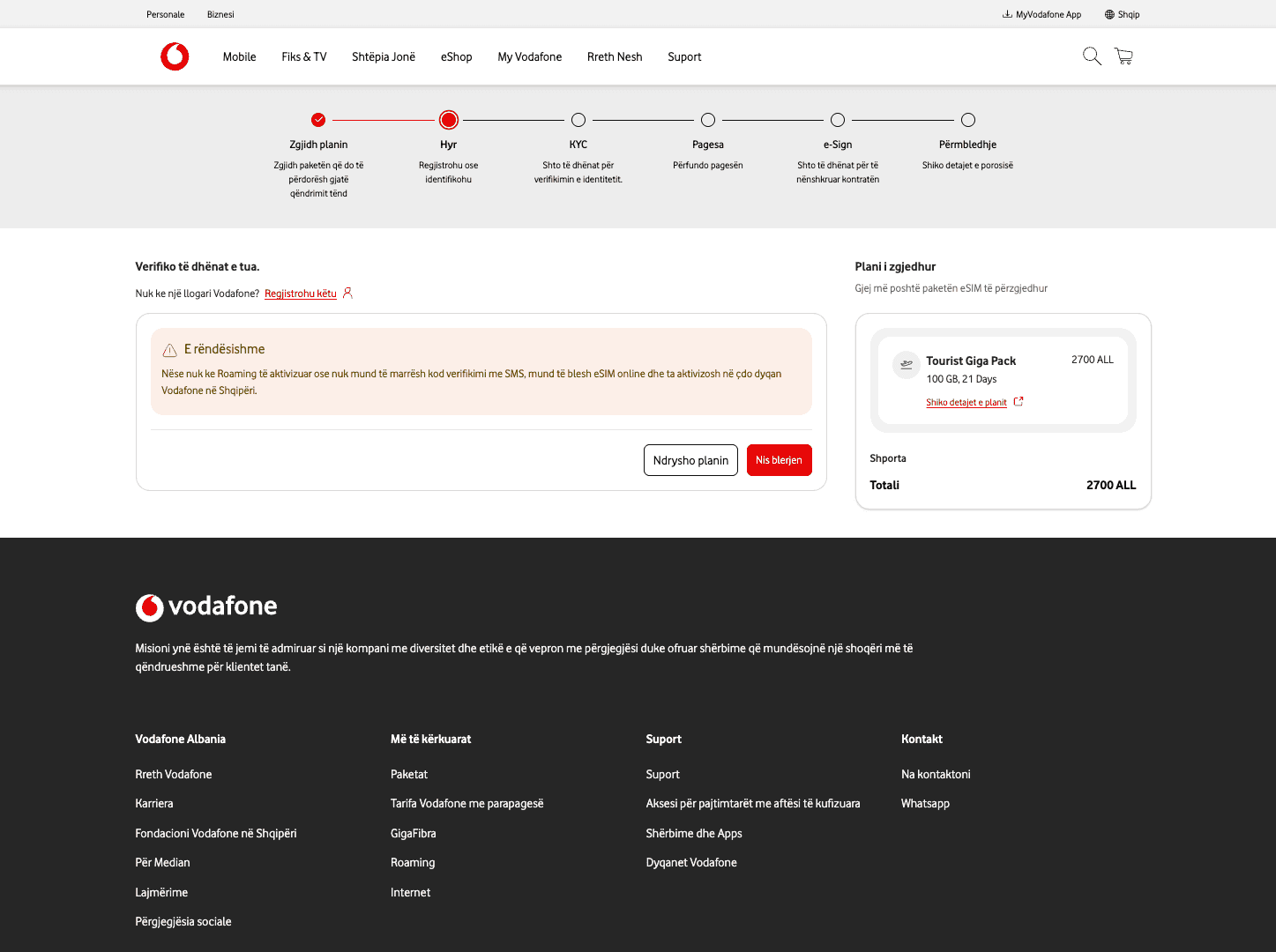Viewport: 1276px width, 952px height.
Task: Open the Karriera footer link
Action: 154,803
